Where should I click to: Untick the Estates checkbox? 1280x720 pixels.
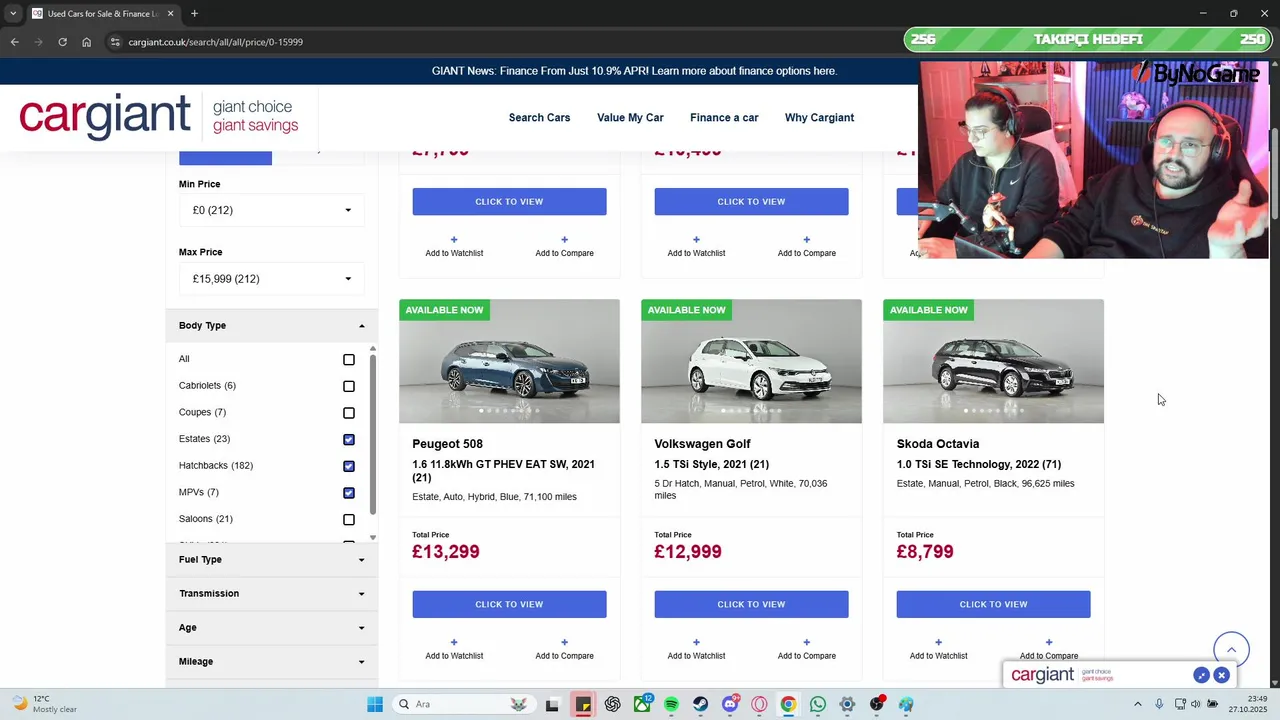(349, 440)
